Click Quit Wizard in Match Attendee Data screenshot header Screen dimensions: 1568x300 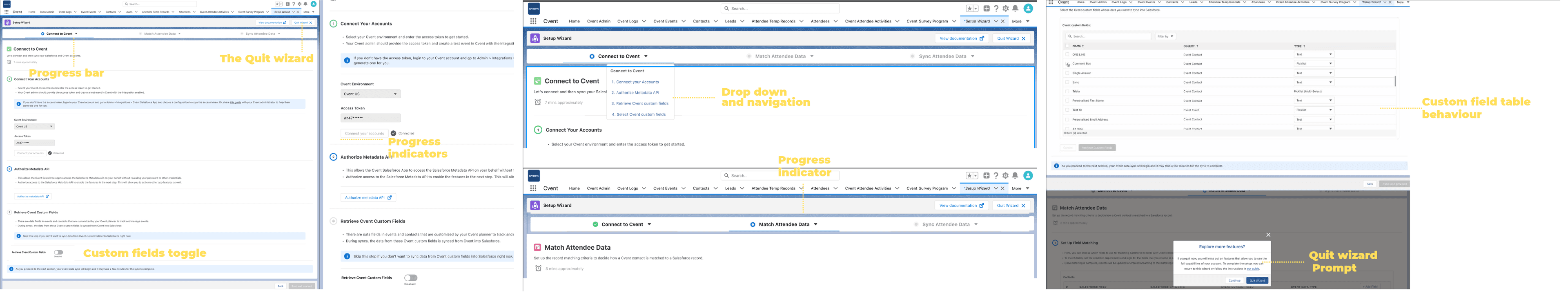tap(1011, 206)
